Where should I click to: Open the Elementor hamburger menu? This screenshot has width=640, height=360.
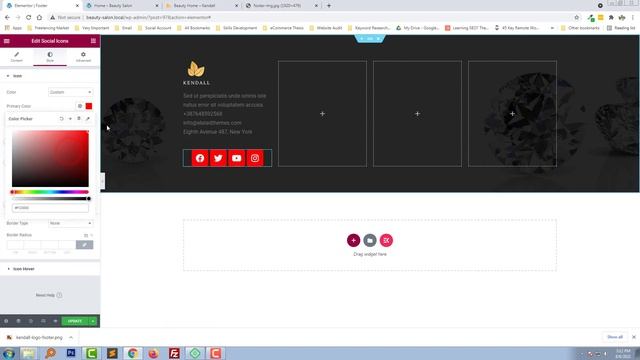coord(7,41)
